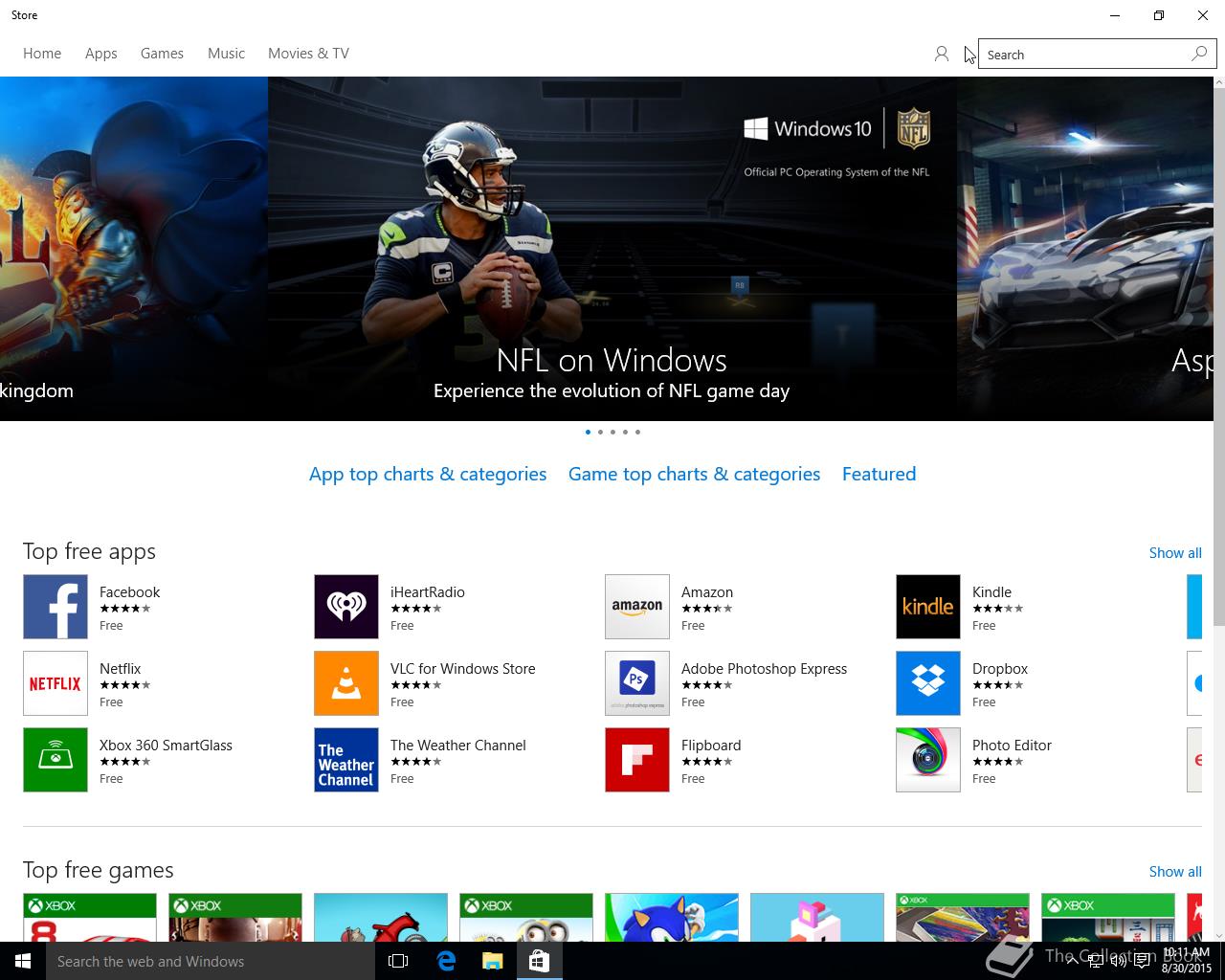Screen dimensions: 1225x980
Task: Click the scrollbar down arrow
Action: click(x=1218, y=934)
